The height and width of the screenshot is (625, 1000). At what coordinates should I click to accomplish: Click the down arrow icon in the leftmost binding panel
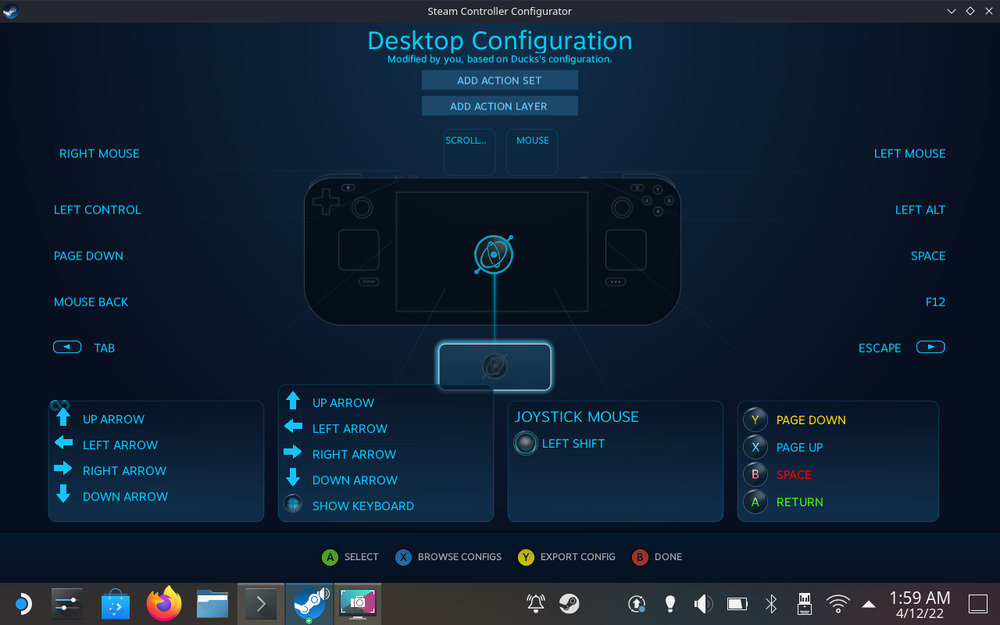63,494
